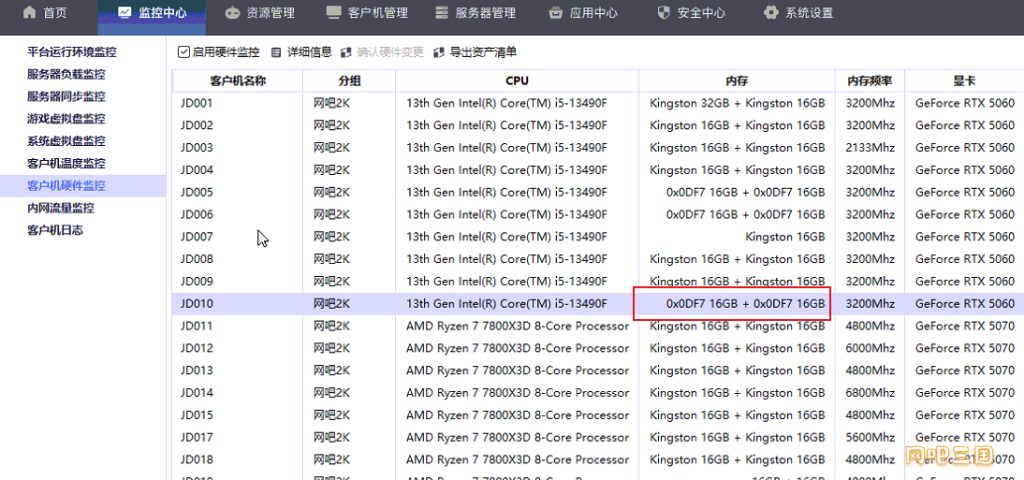Click JD007 single Kingston 16GB memory cell
This screenshot has height=480, width=1024.
(786, 237)
